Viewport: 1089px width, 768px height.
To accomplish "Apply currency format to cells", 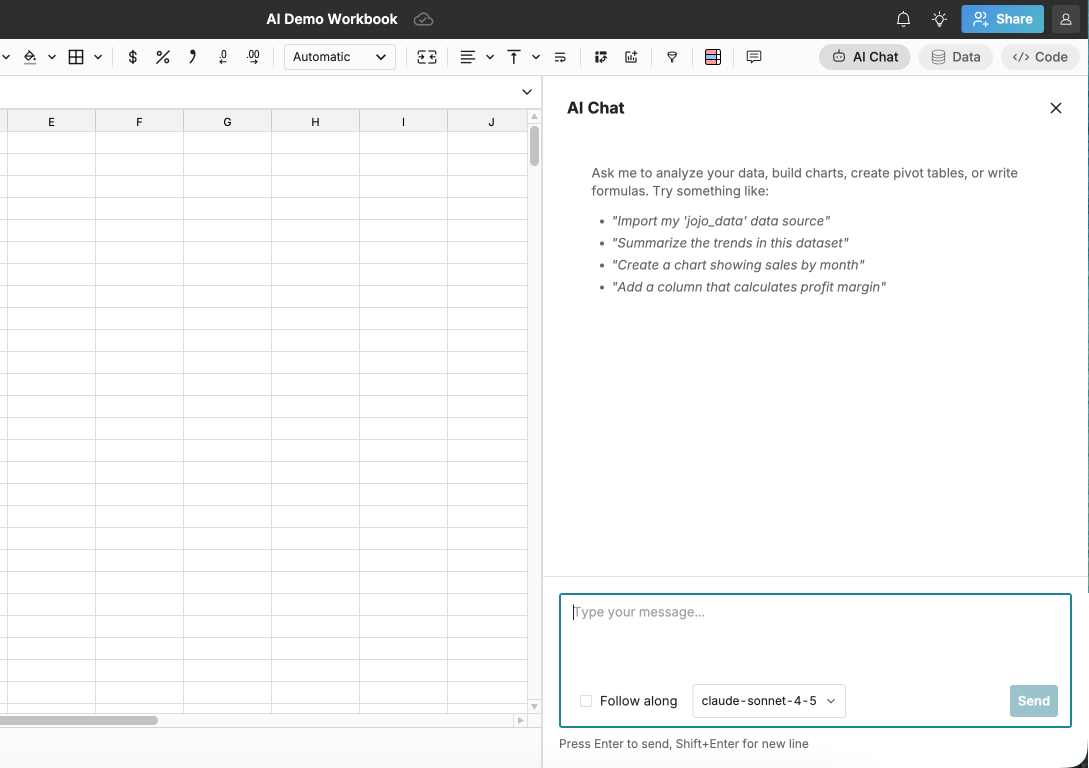I will click(132, 57).
